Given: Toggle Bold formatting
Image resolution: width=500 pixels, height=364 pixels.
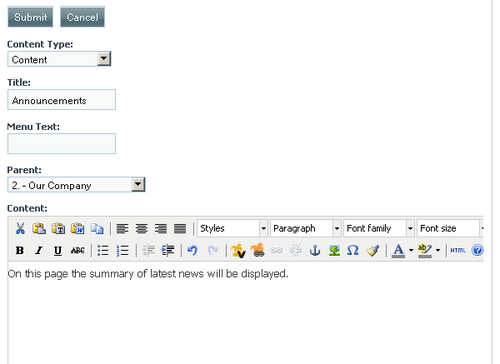Looking at the screenshot, I should tap(20, 250).
